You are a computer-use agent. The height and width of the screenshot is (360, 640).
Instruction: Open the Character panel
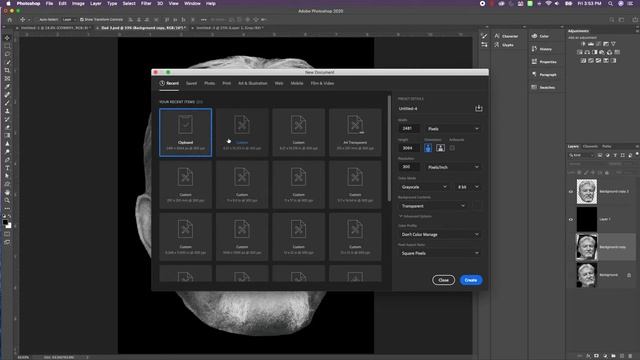506,36
